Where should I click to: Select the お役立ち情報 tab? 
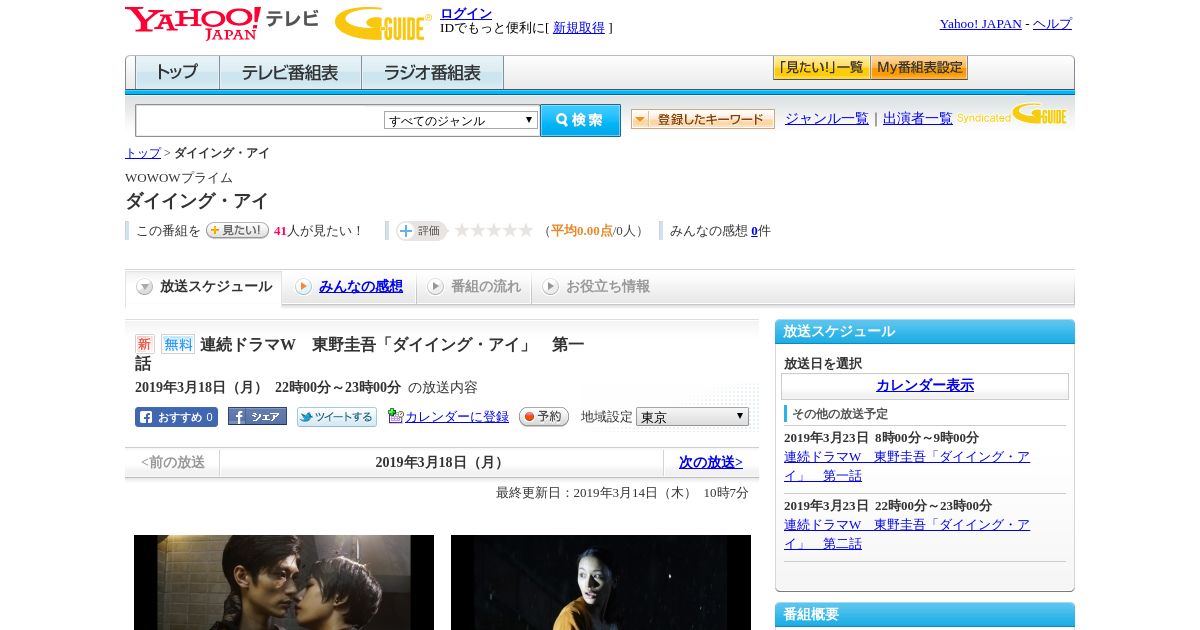click(x=596, y=287)
